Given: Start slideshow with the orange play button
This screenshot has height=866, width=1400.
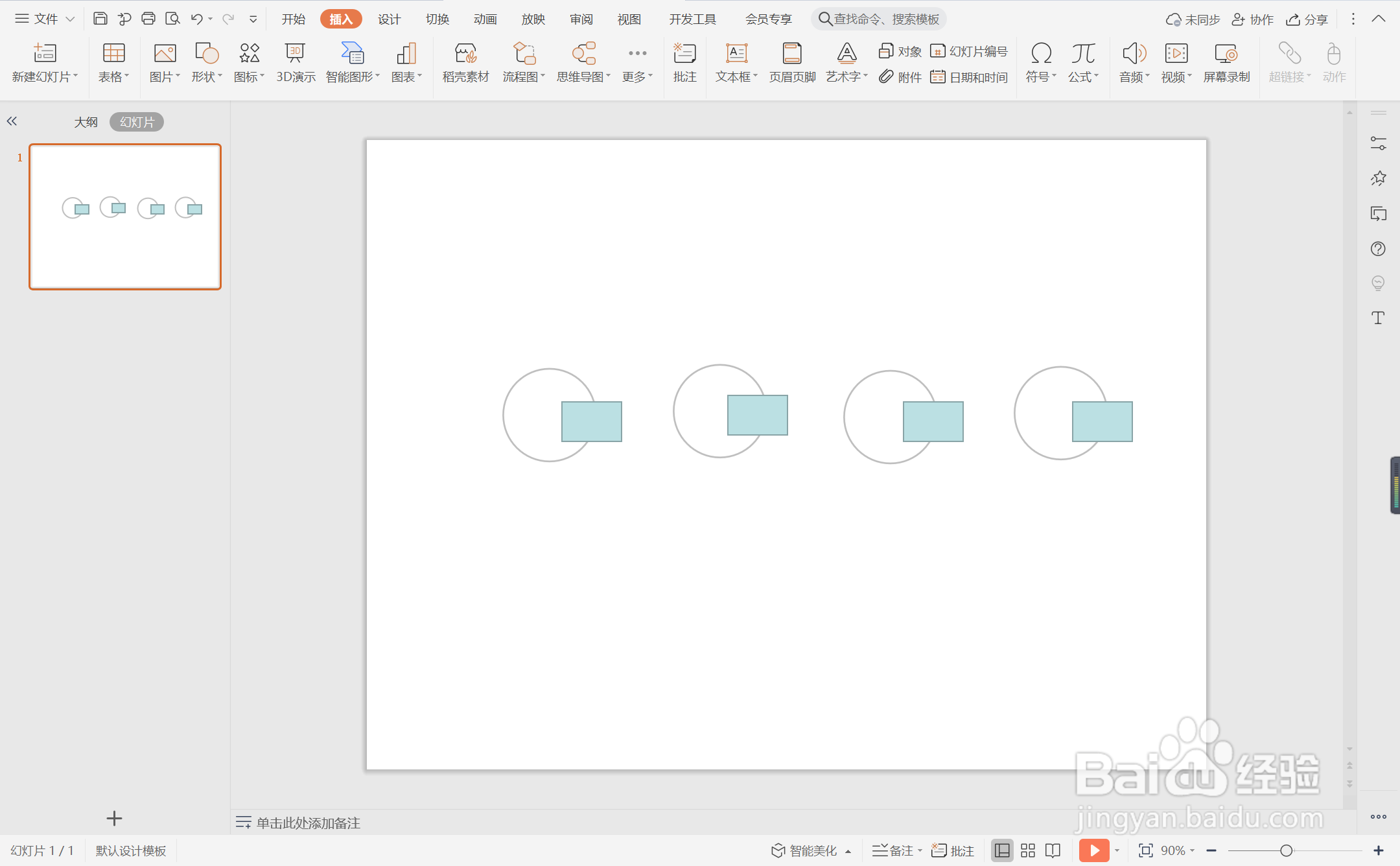Looking at the screenshot, I should tap(1094, 850).
